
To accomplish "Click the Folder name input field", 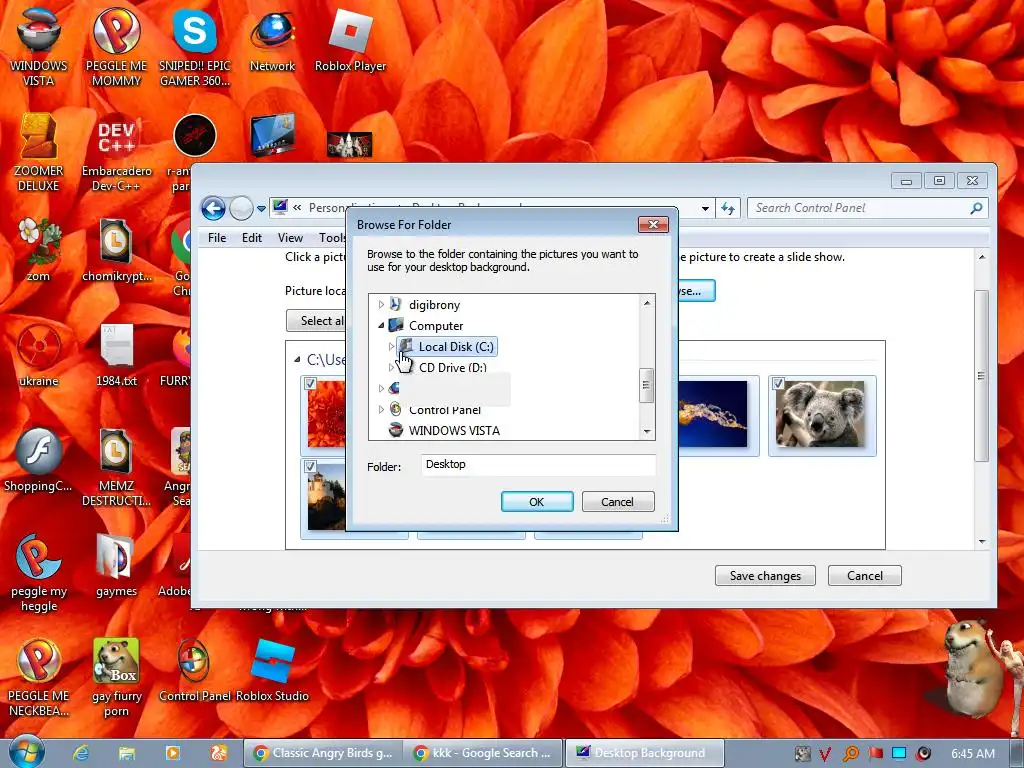I will [x=538, y=464].
